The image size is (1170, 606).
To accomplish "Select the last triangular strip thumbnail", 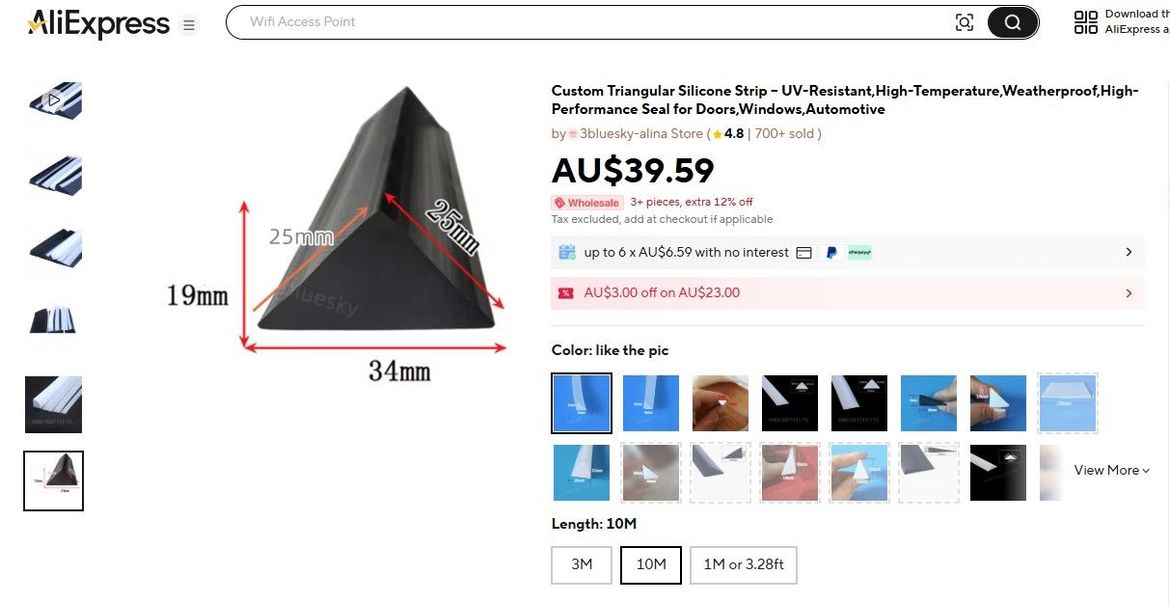I will (x=53, y=481).
